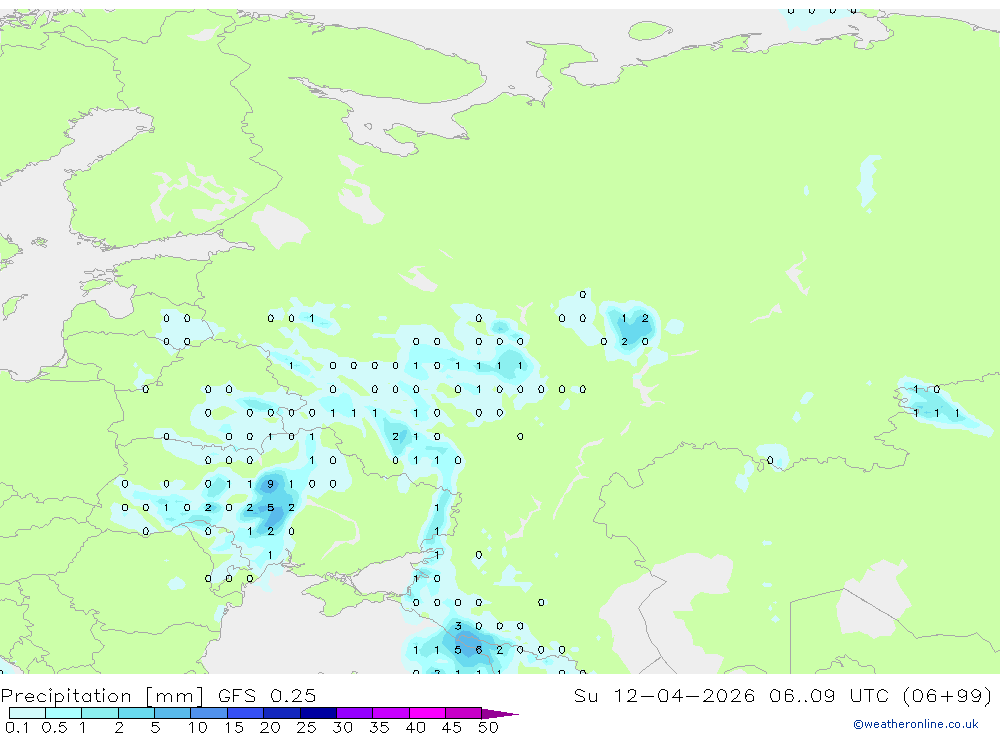
Task: Click the 45–50 mm legend color box
Action: (x=464, y=713)
